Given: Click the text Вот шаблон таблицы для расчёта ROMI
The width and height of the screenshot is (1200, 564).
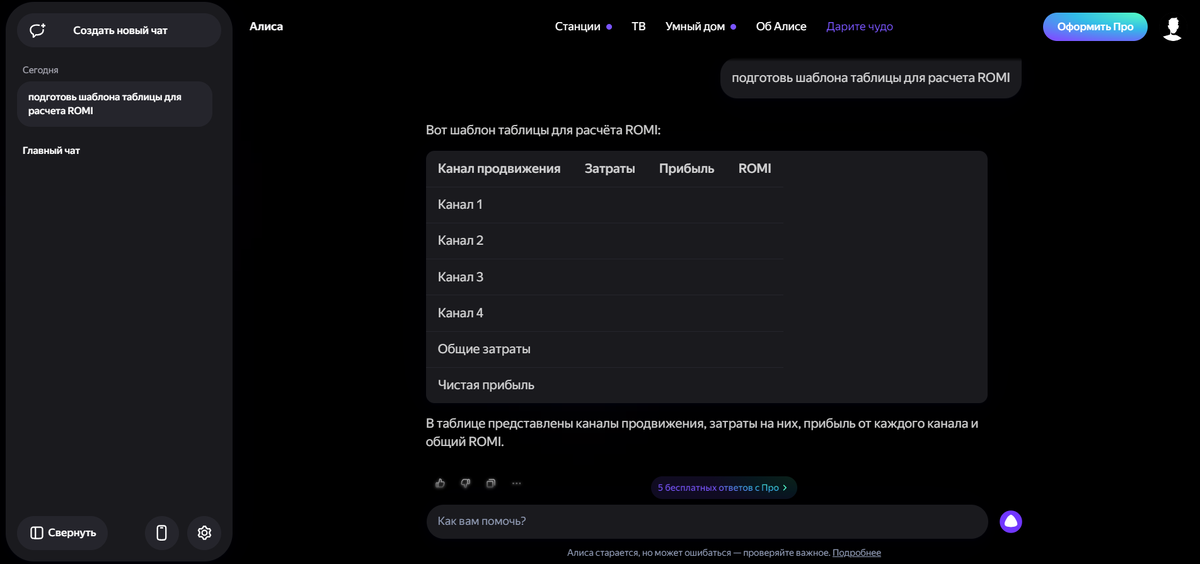Looking at the screenshot, I should (543, 130).
